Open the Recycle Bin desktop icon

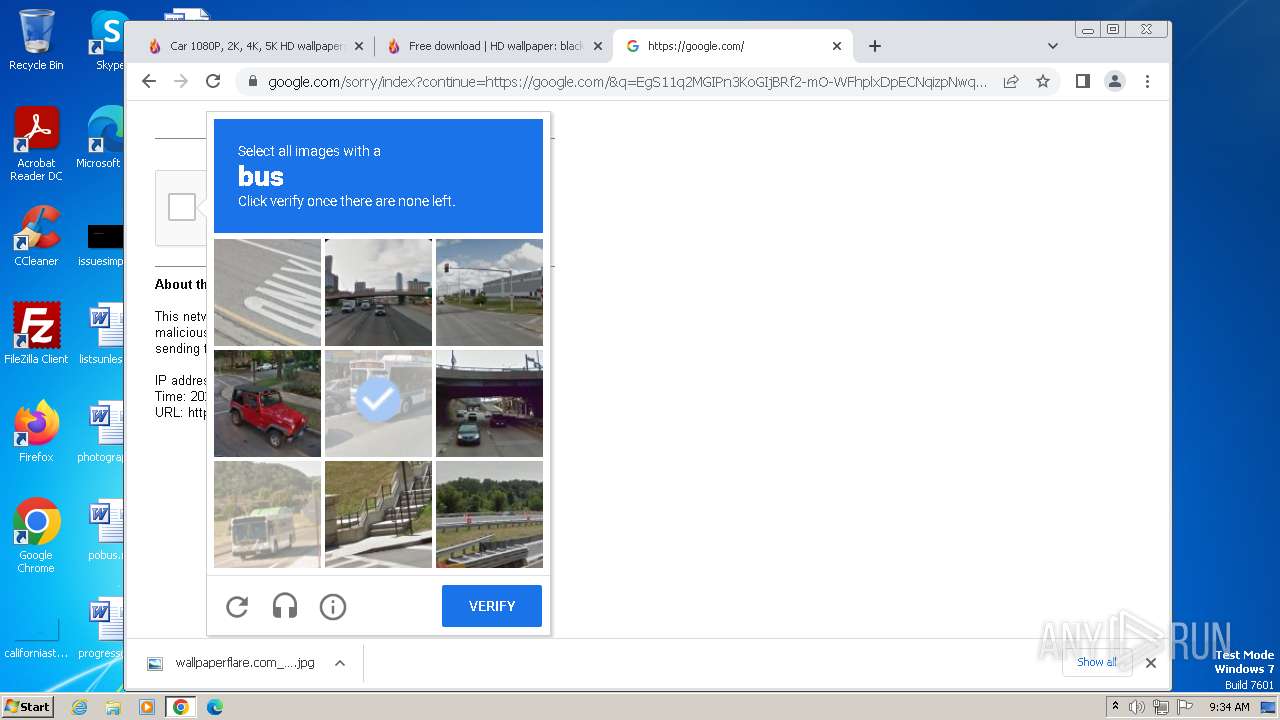36,40
